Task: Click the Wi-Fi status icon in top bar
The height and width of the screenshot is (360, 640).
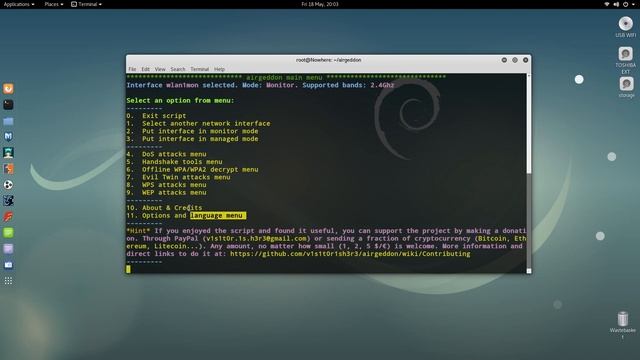Action: 607,4
